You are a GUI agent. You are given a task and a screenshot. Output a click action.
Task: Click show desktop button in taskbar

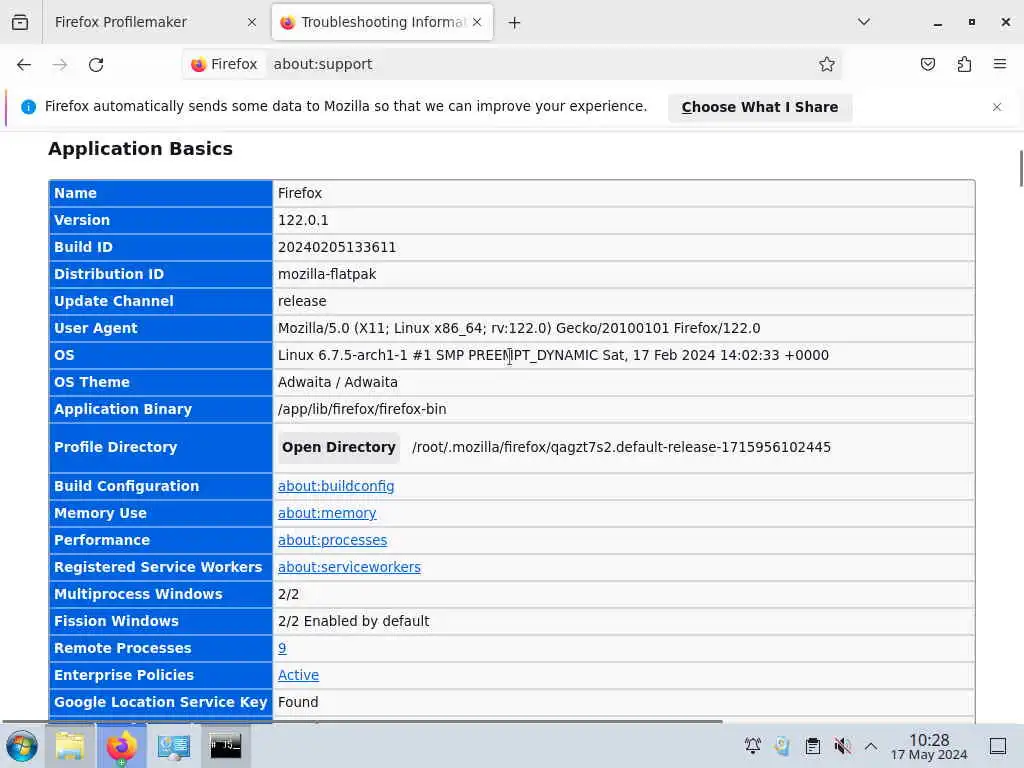998,746
